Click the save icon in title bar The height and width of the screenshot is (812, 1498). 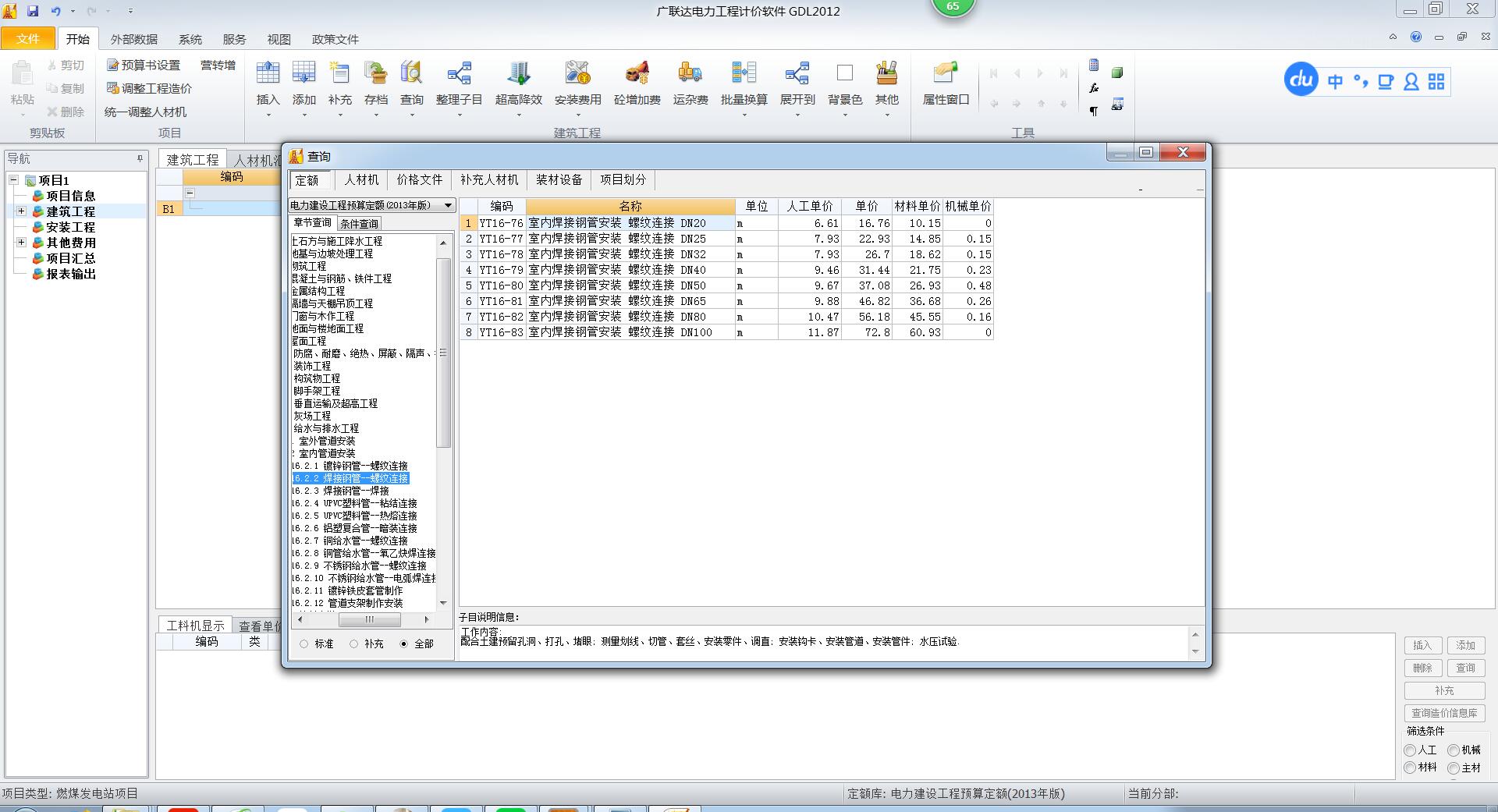pyautogui.click(x=33, y=11)
